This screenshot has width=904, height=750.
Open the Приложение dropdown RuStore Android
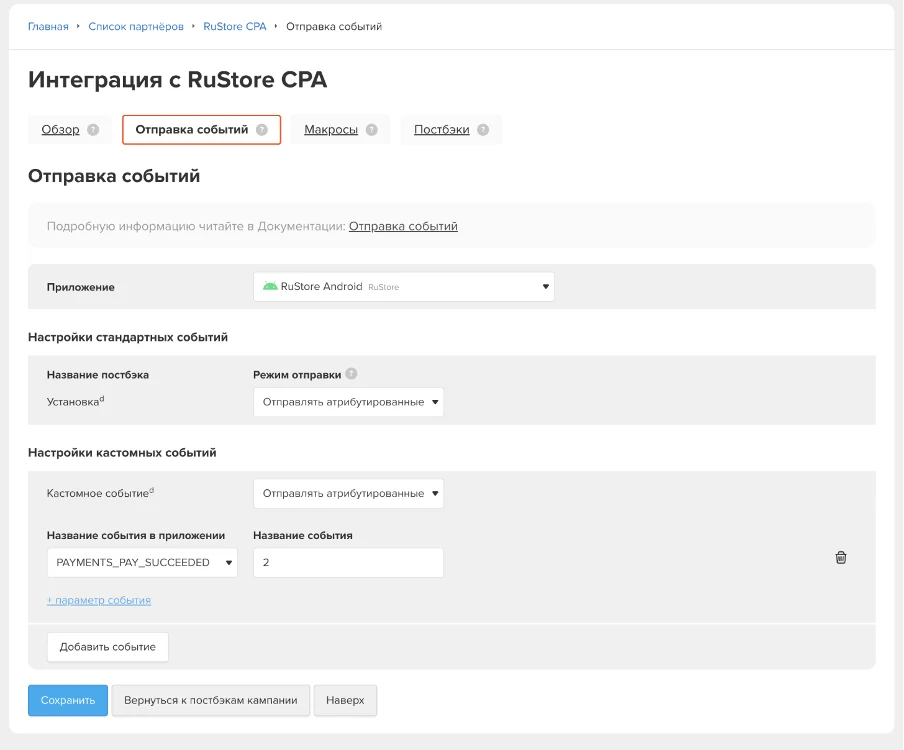click(404, 287)
